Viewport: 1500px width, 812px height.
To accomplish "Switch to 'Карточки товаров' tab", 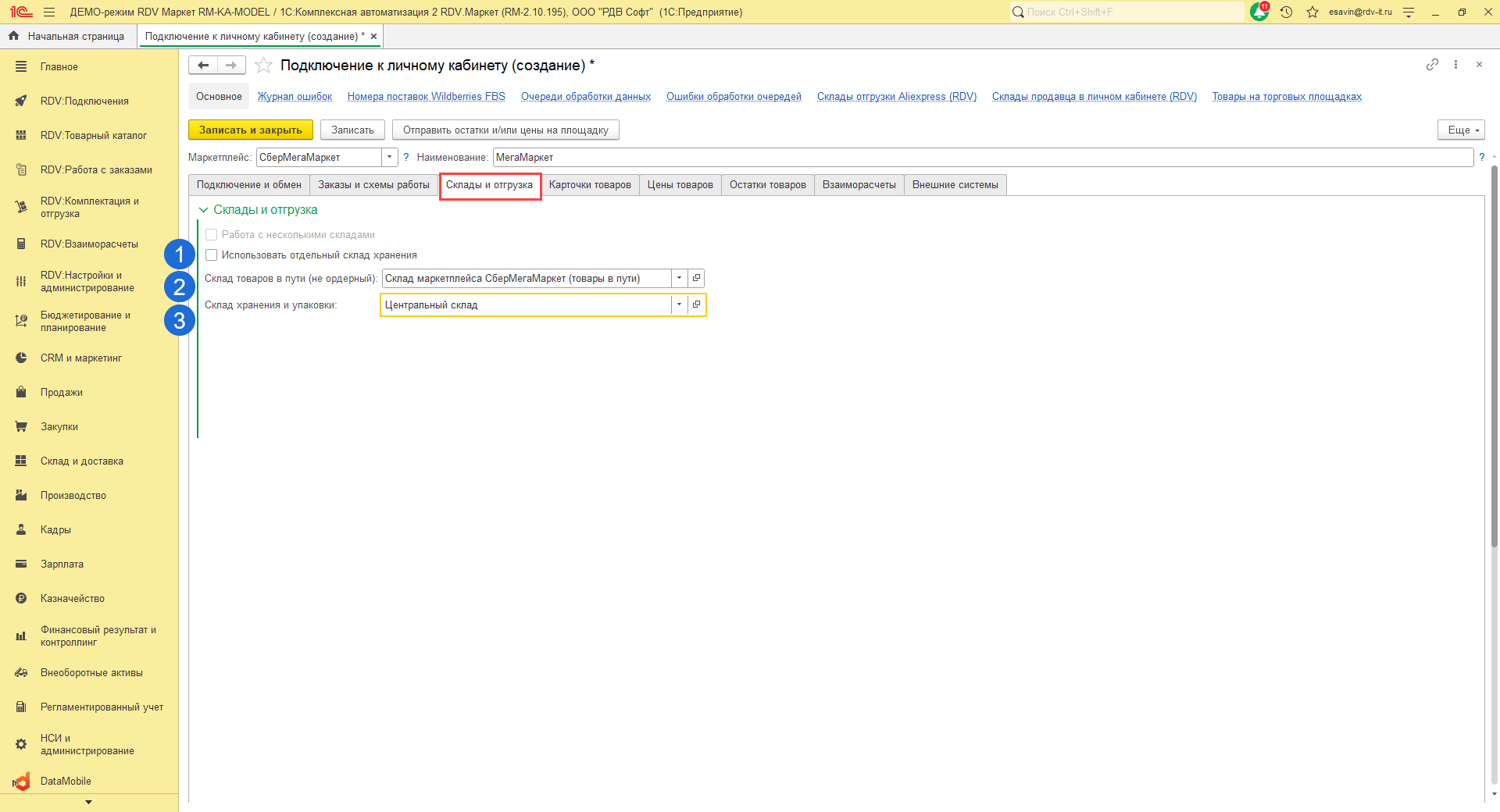I will [590, 185].
